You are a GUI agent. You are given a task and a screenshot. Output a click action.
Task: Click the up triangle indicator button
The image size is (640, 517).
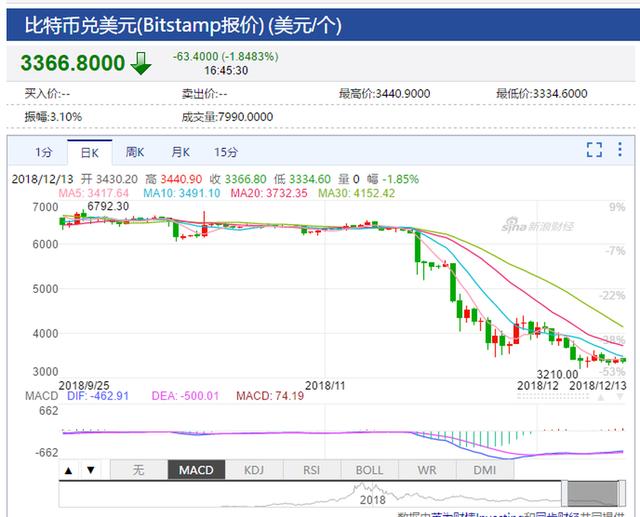point(69,470)
